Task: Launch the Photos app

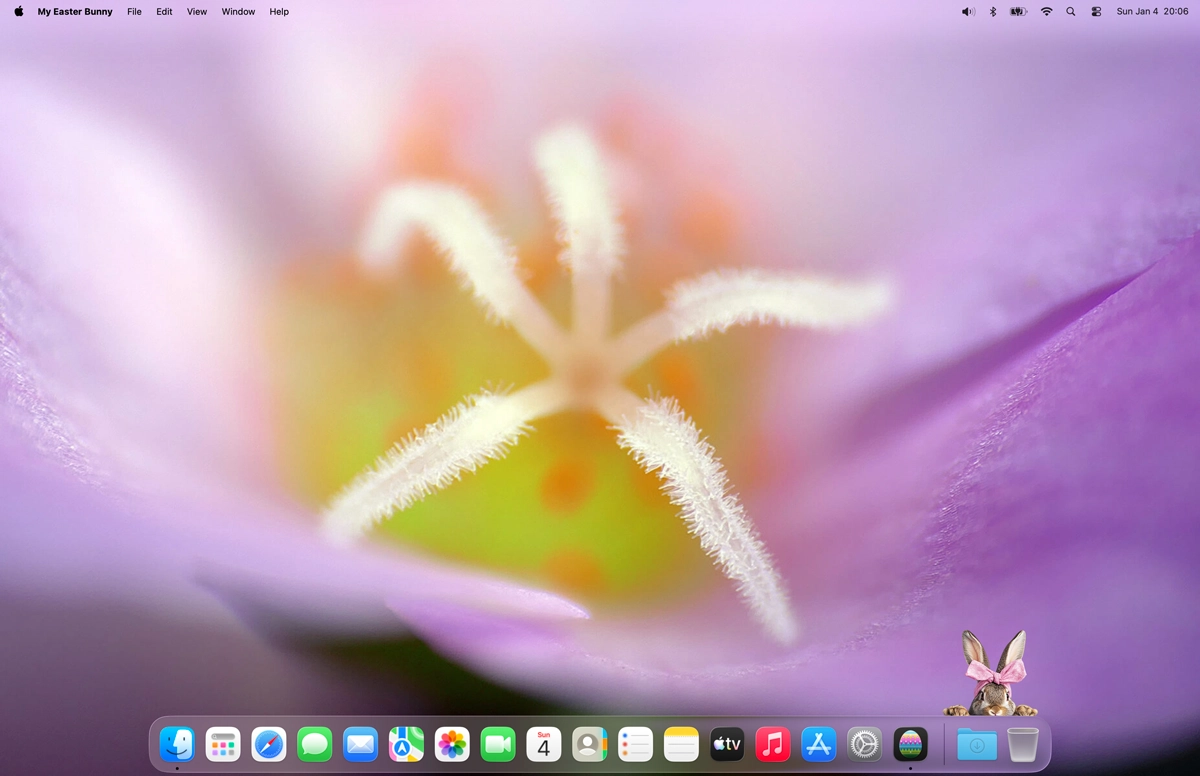Action: click(452, 744)
